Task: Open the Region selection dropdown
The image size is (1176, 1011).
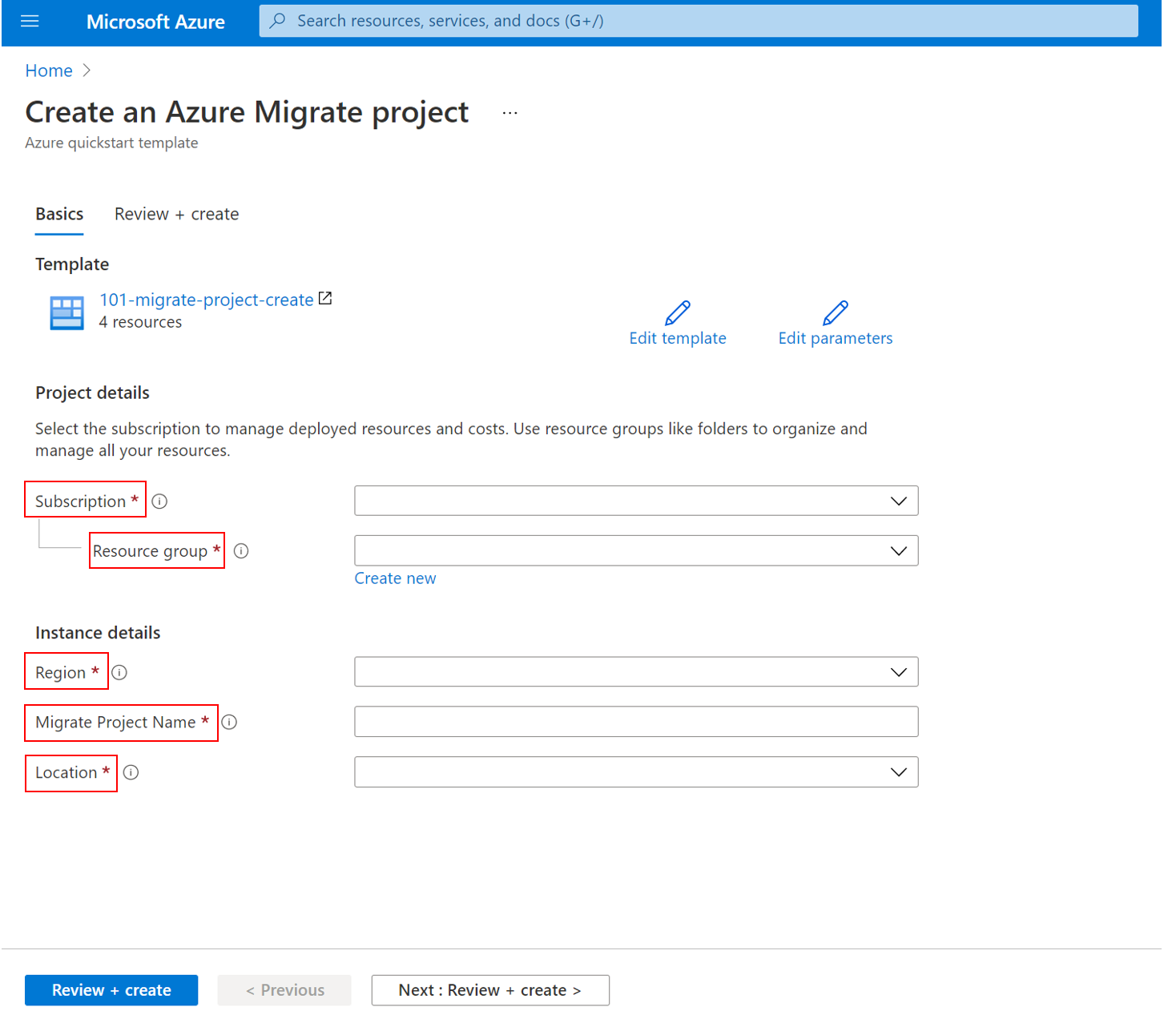Action: [x=898, y=671]
